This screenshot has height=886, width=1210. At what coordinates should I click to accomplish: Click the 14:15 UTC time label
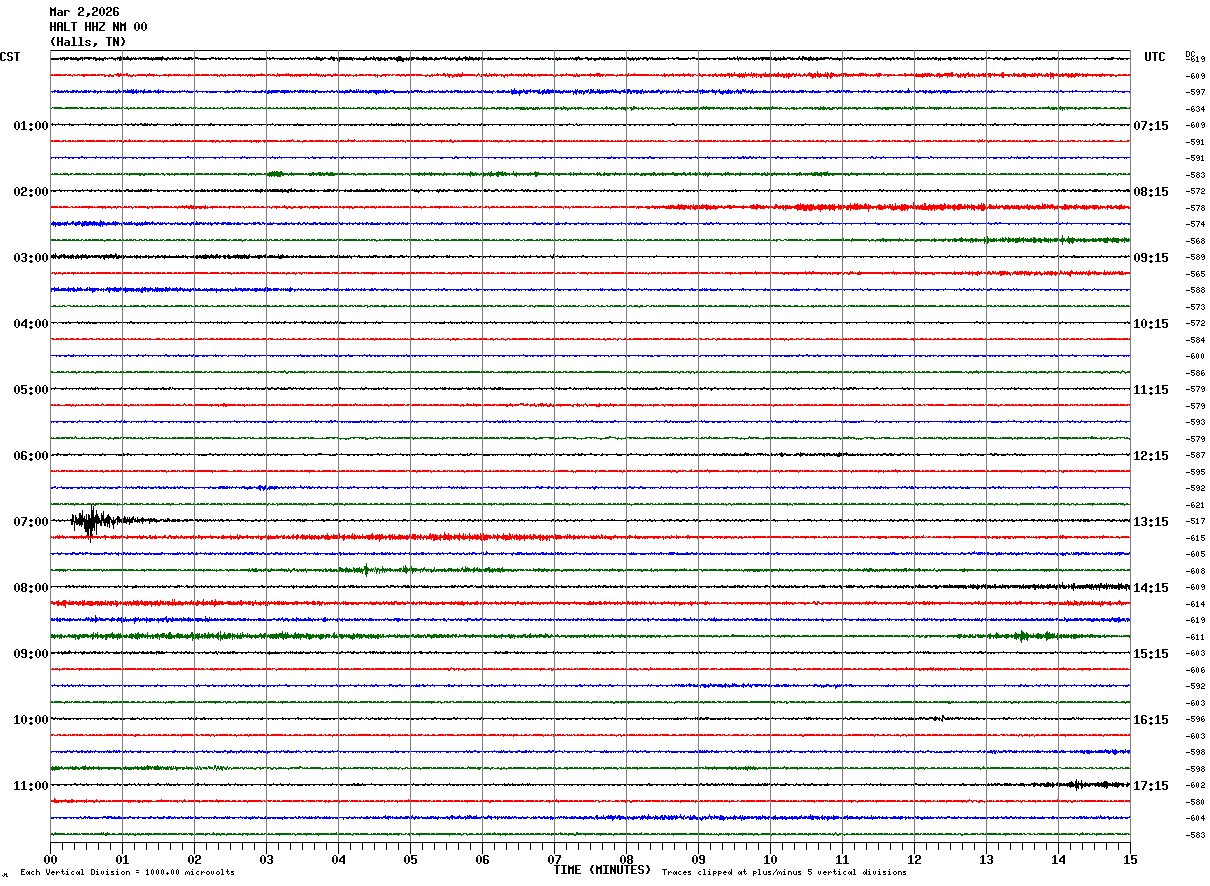(1150, 588)
